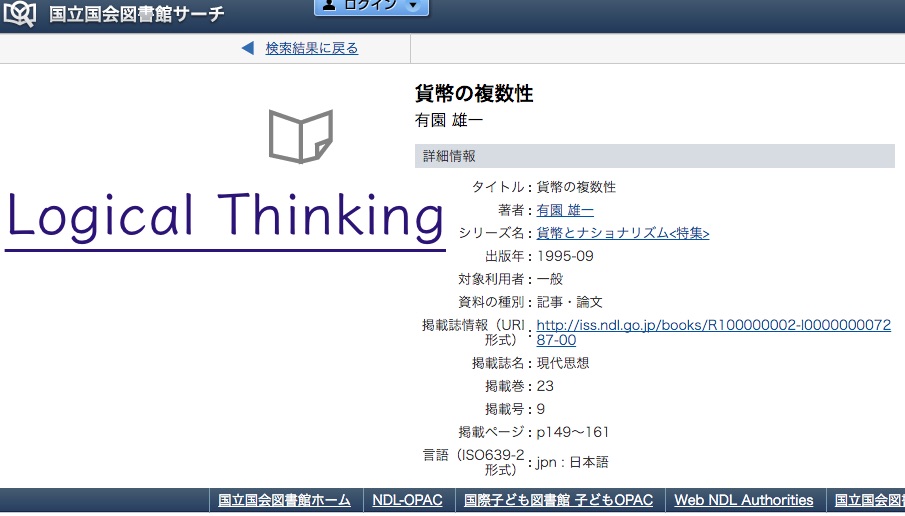Open 国際子ども図書館 子どもOPAC link
905x516 pixels.
pyautogui.click(x=558, y=500)
